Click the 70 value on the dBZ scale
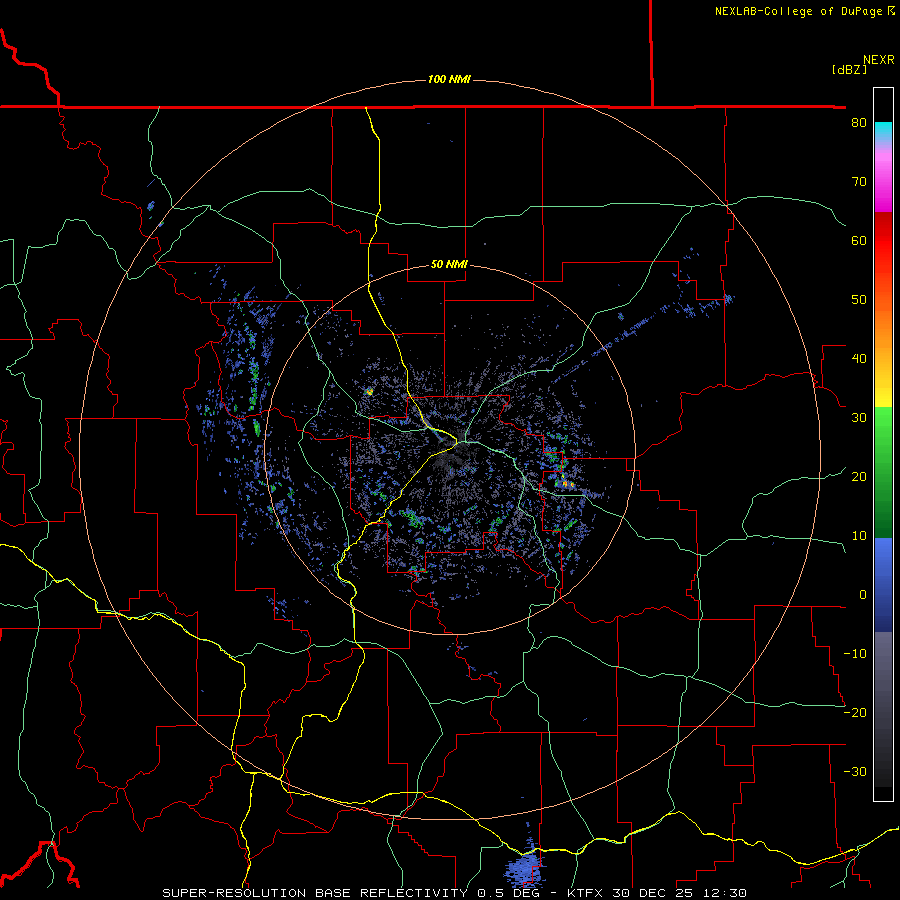The width and height of the screenshot is (900, 900). (859, 182)
